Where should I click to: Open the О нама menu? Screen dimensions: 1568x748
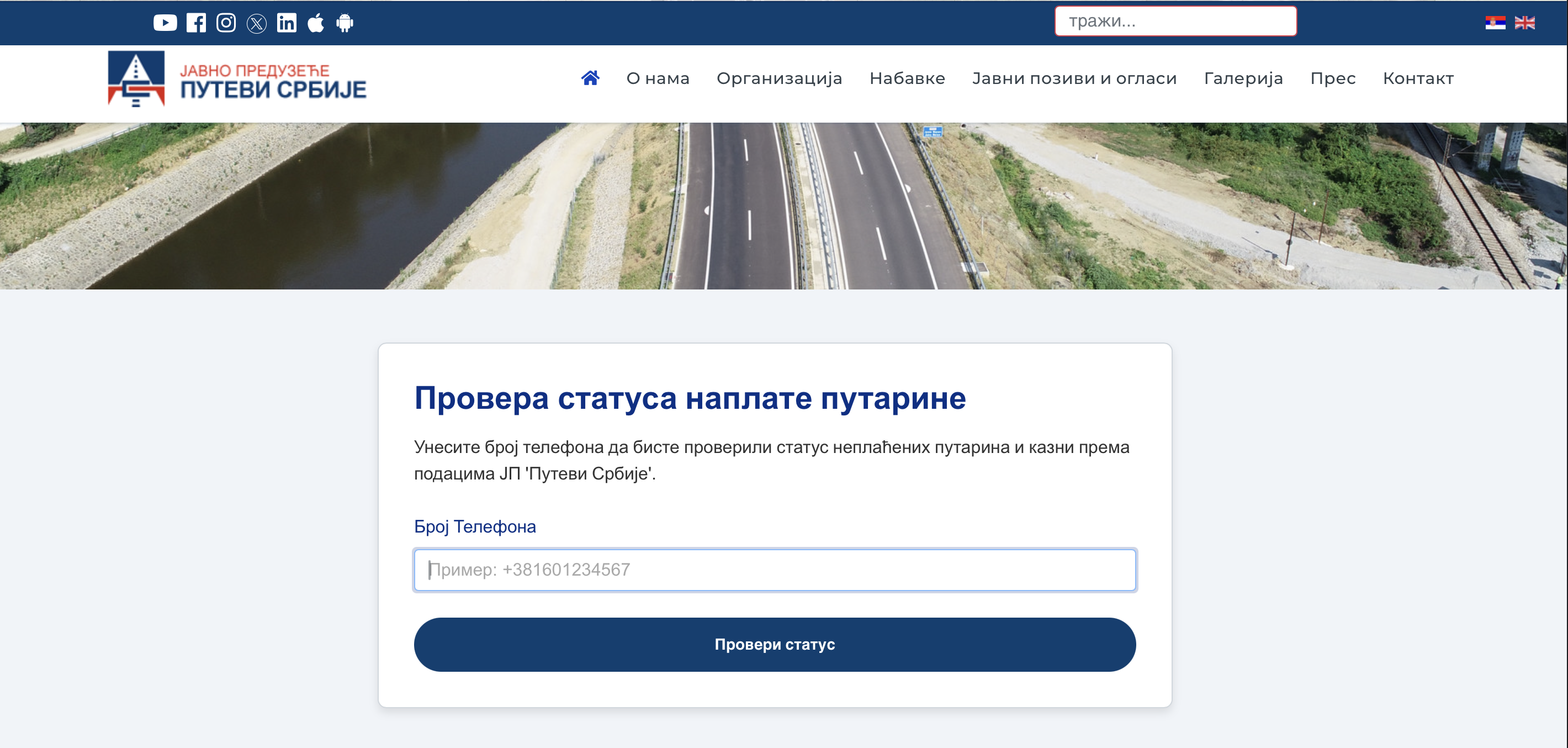tap(658, 78)
